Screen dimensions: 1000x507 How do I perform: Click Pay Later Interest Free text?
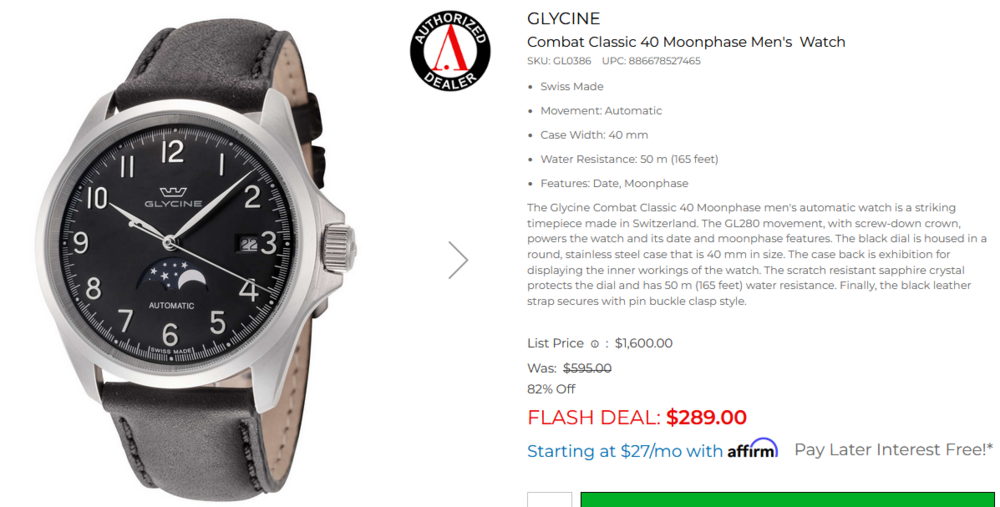point(893,450)
